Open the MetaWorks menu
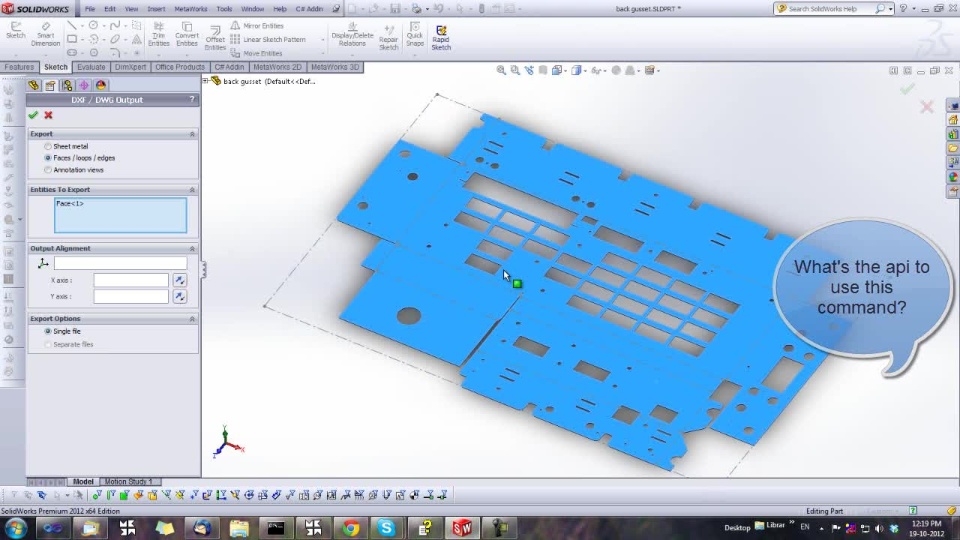 pos(190,9)
